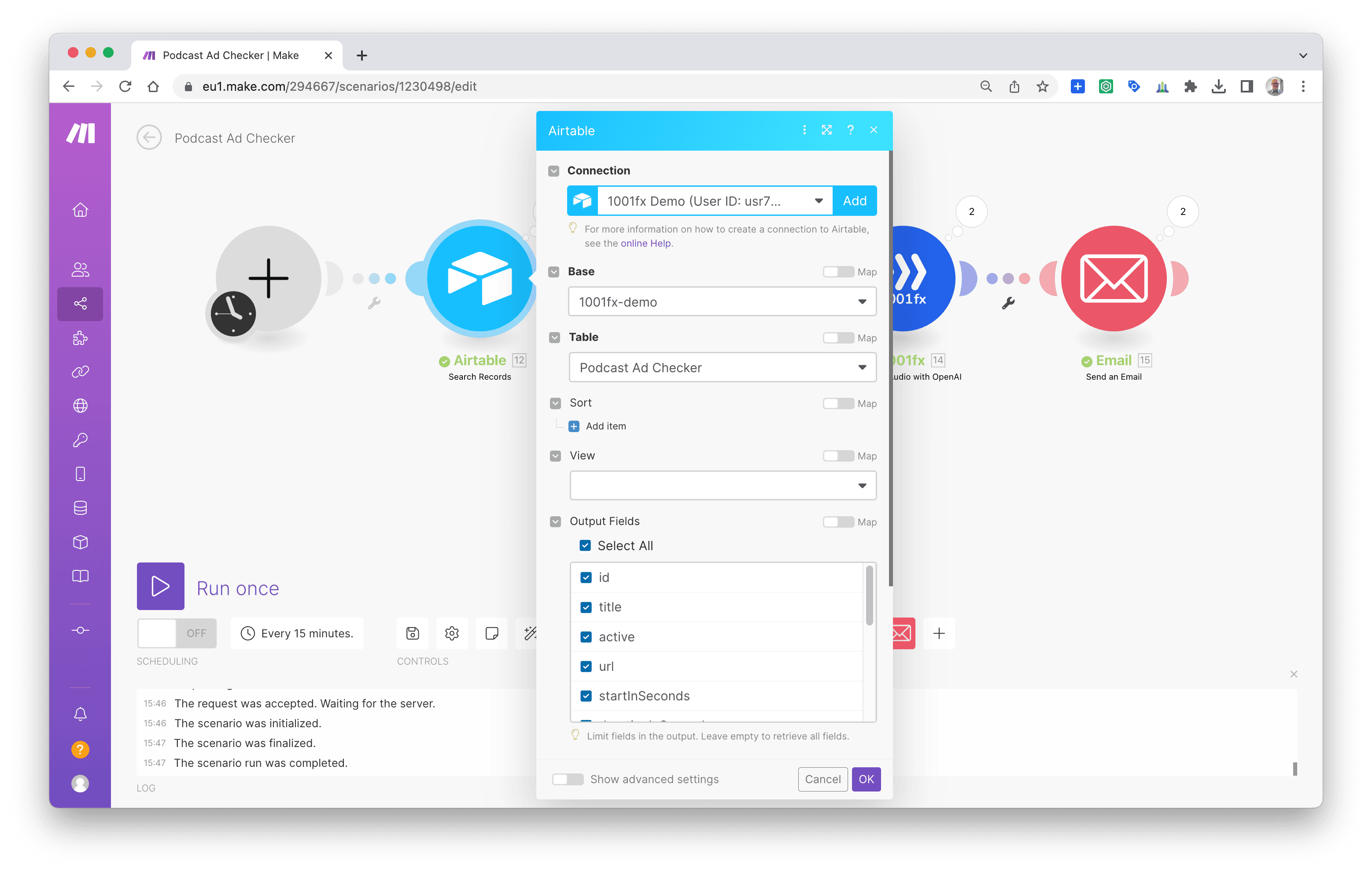Click the Templates puzzle icon in sidebar
This screenshot has height=873, width=1372.
80,338
